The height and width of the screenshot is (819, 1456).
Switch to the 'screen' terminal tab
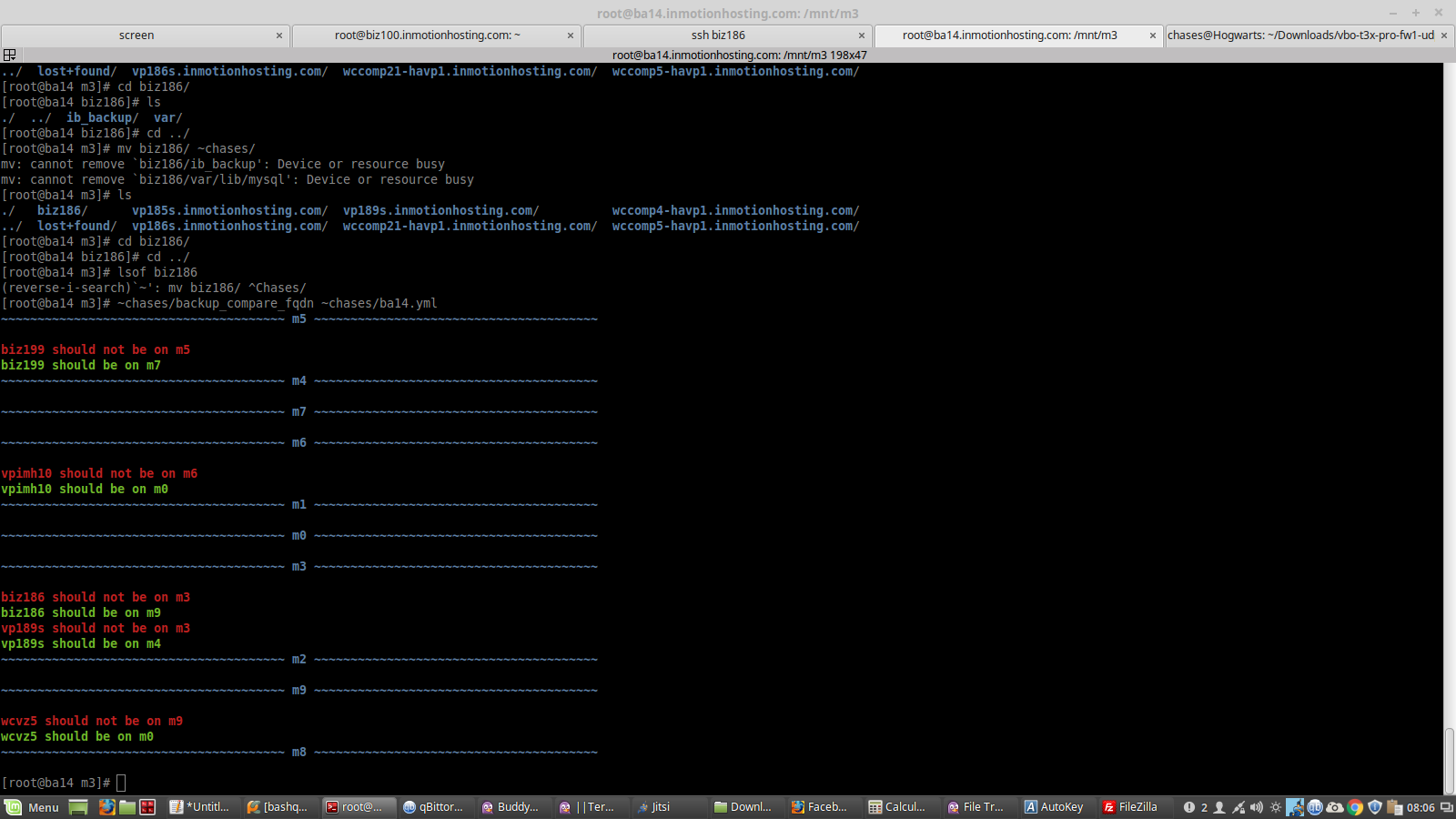tap(136, 35)
